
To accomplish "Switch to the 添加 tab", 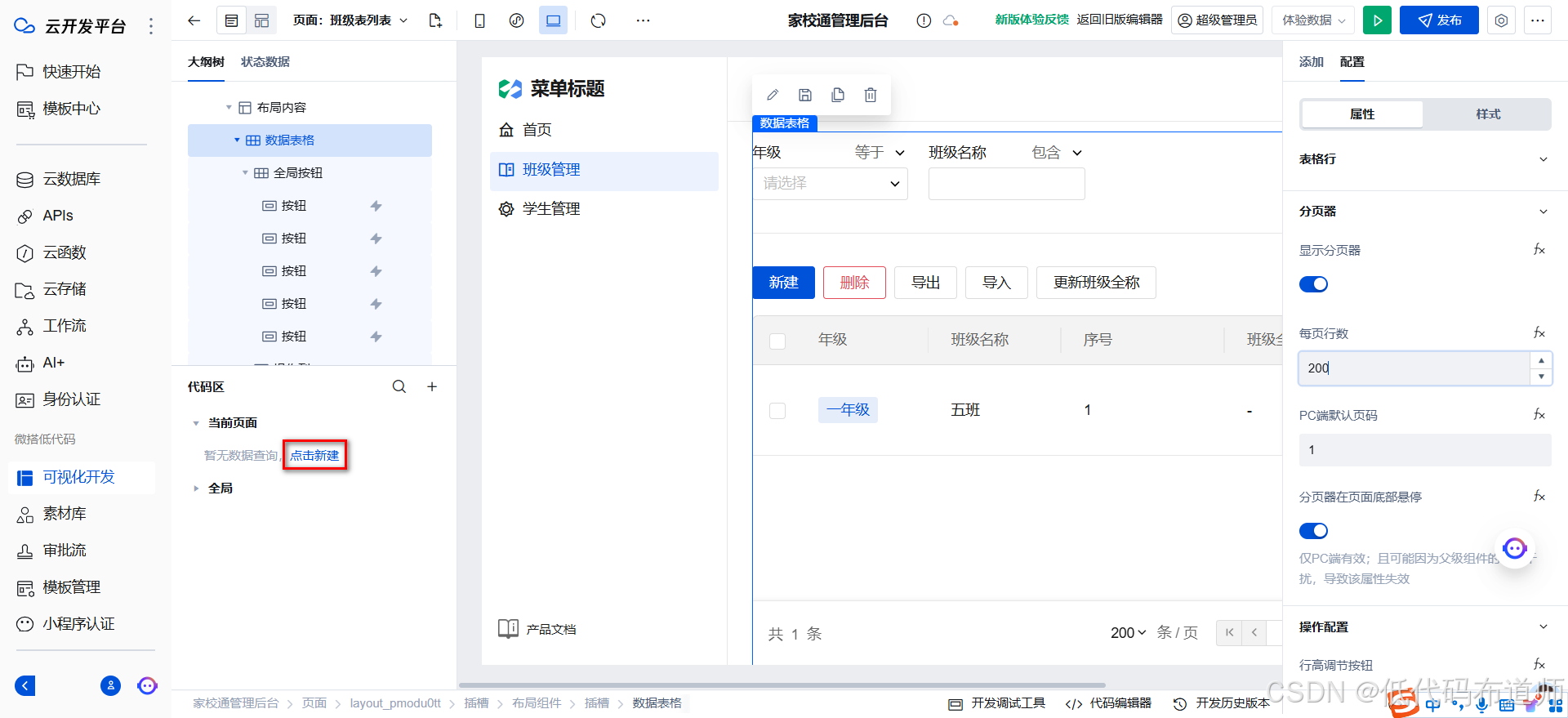I will coord(1311,62).
